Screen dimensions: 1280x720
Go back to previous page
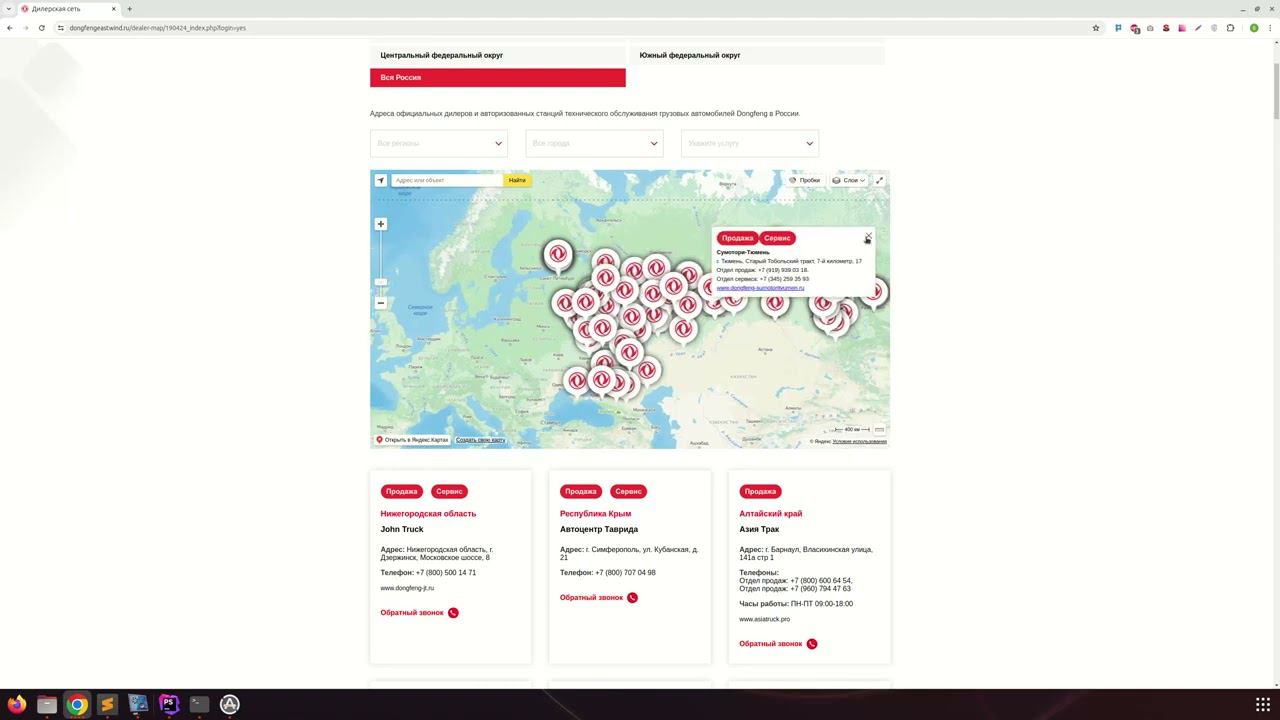point(10,28)
